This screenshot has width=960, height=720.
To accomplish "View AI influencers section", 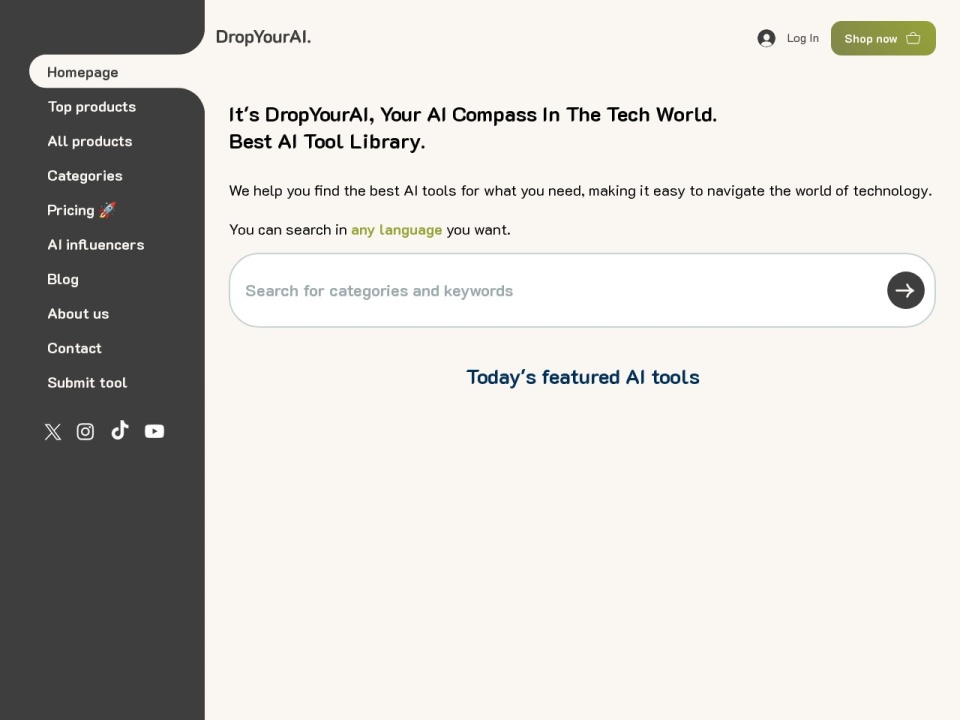I will click(x=96, y=245).
